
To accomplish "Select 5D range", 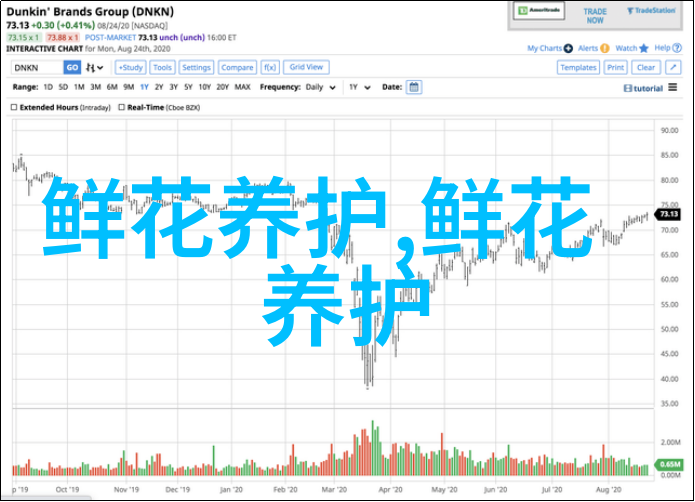I will [x=63, y=87].
